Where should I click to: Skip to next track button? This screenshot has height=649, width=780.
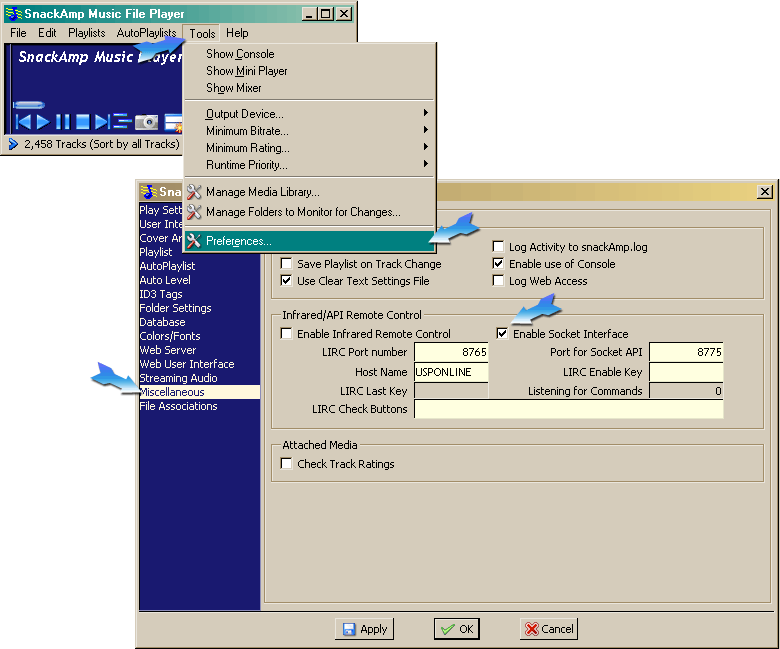tap(102, 121)
